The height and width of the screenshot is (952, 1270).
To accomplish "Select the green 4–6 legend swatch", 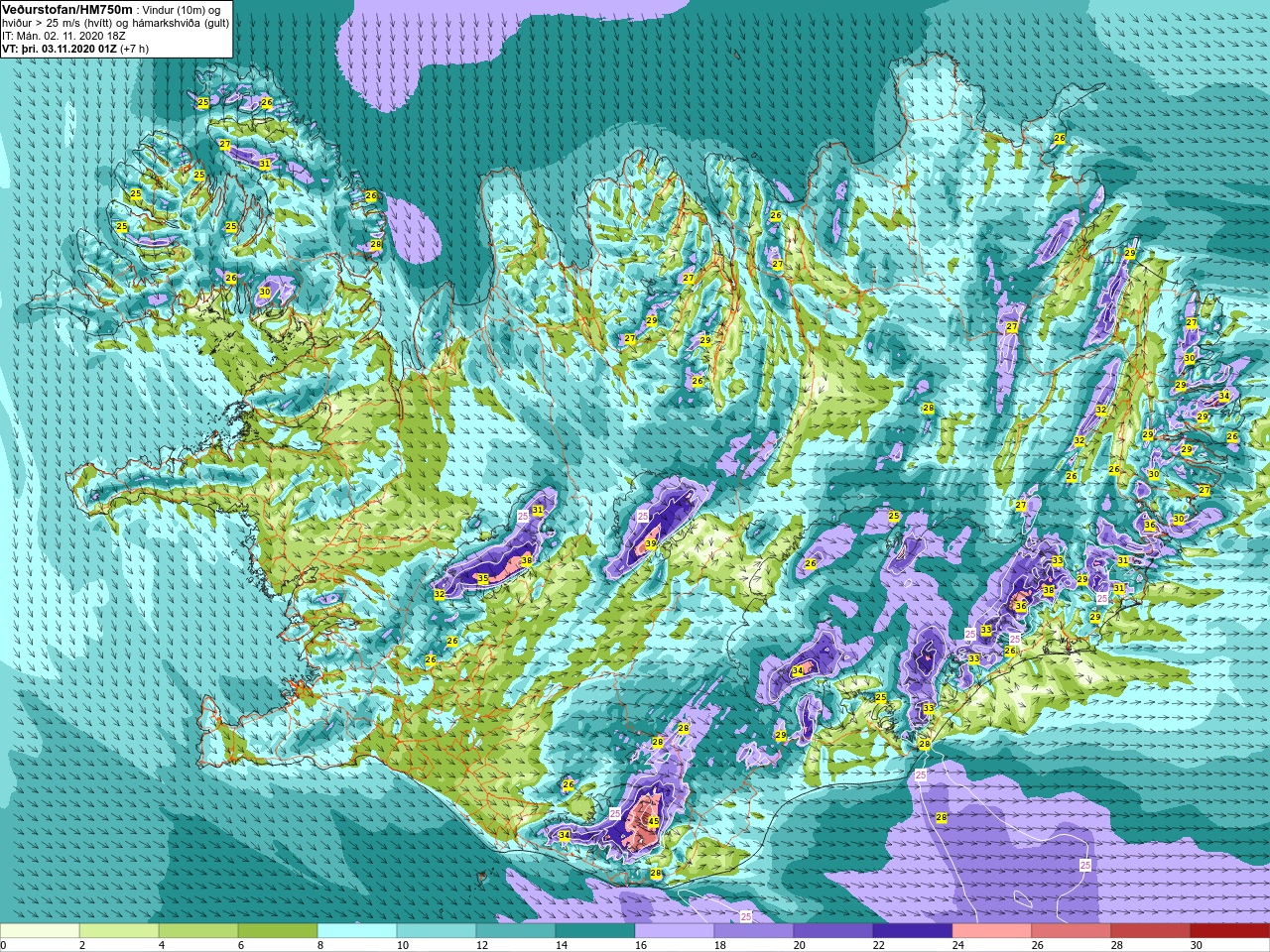I will tap(198, 931).
